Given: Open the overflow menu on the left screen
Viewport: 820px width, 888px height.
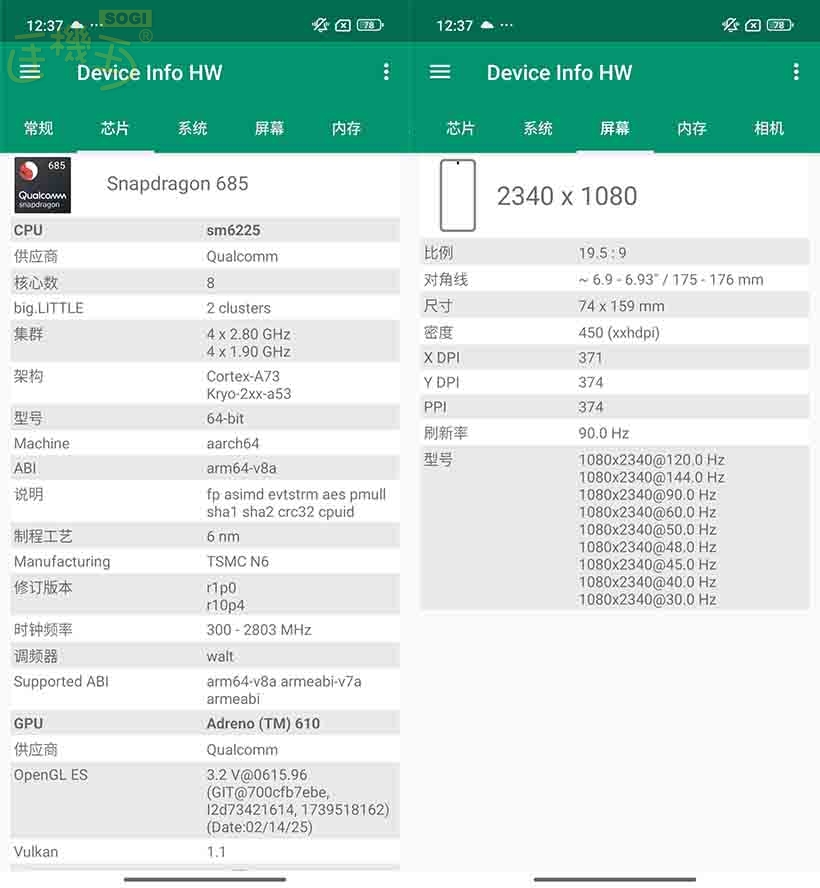Looking at the screenshot, I should point(387,71).
